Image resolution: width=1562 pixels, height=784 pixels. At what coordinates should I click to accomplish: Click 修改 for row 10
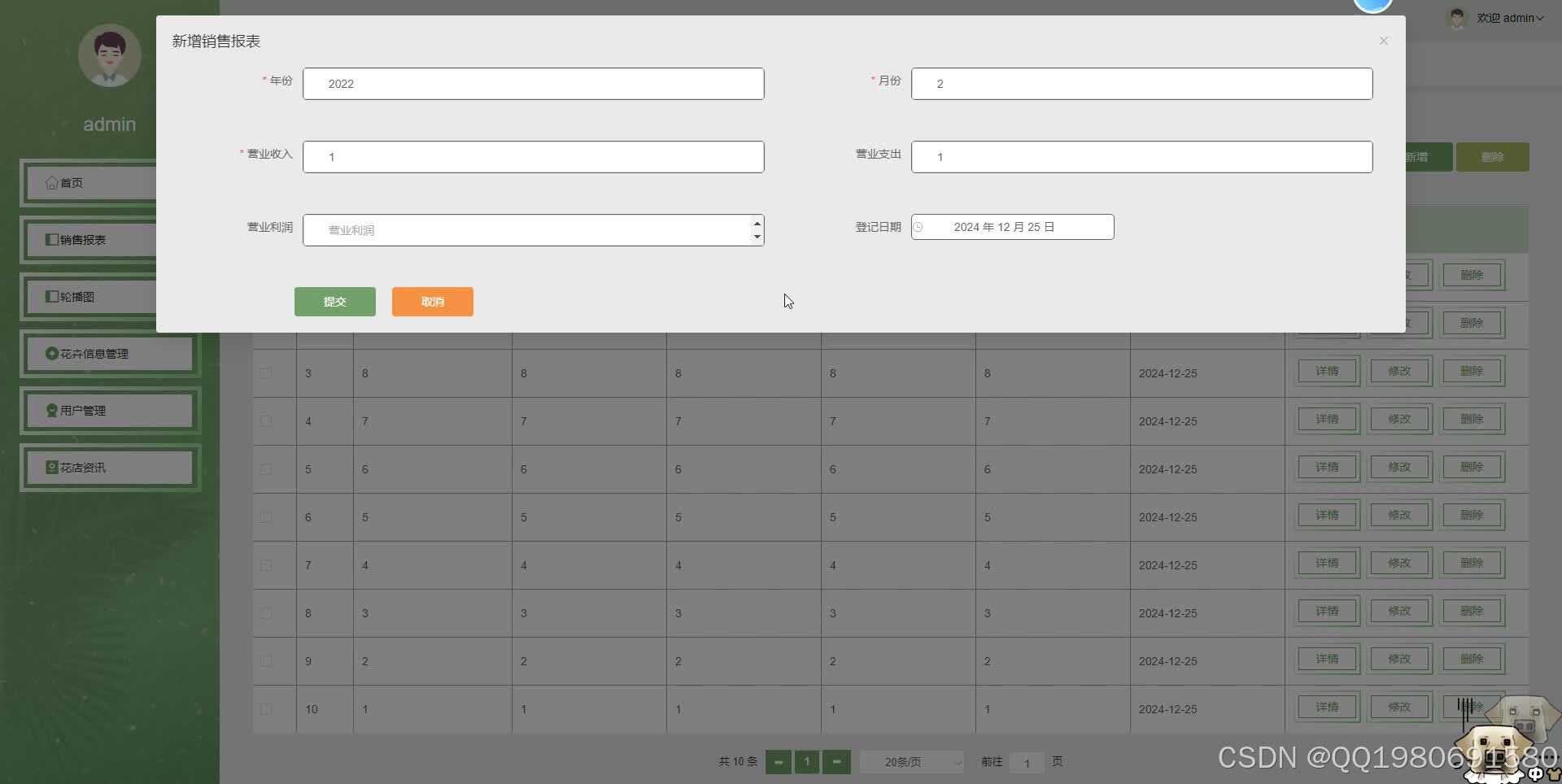(x=1399, y=707)
